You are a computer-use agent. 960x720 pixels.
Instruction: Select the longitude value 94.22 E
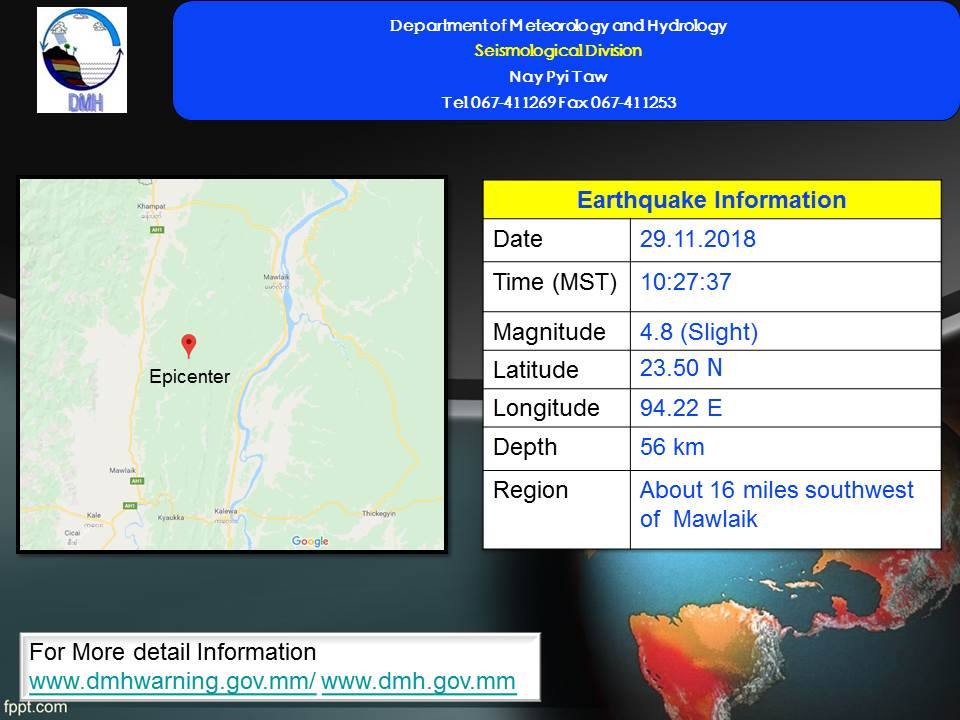pyautogui.click(x=681, y=408)
